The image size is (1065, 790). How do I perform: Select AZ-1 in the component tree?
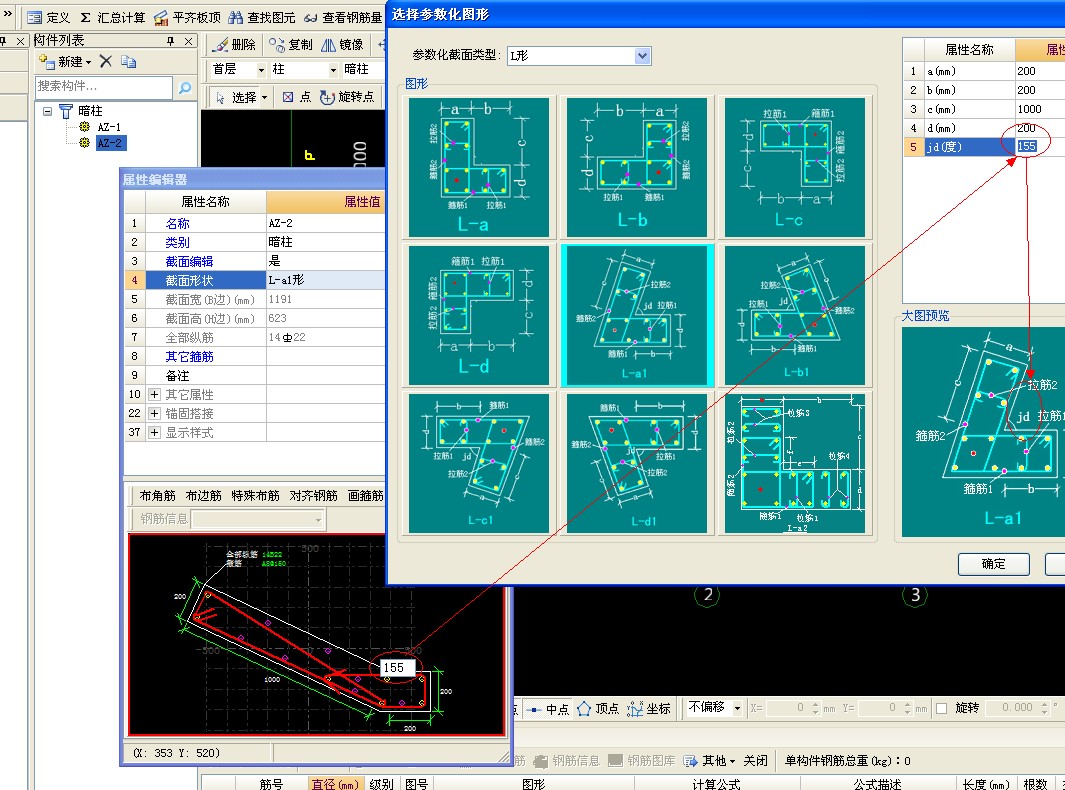tap(109, 127)
